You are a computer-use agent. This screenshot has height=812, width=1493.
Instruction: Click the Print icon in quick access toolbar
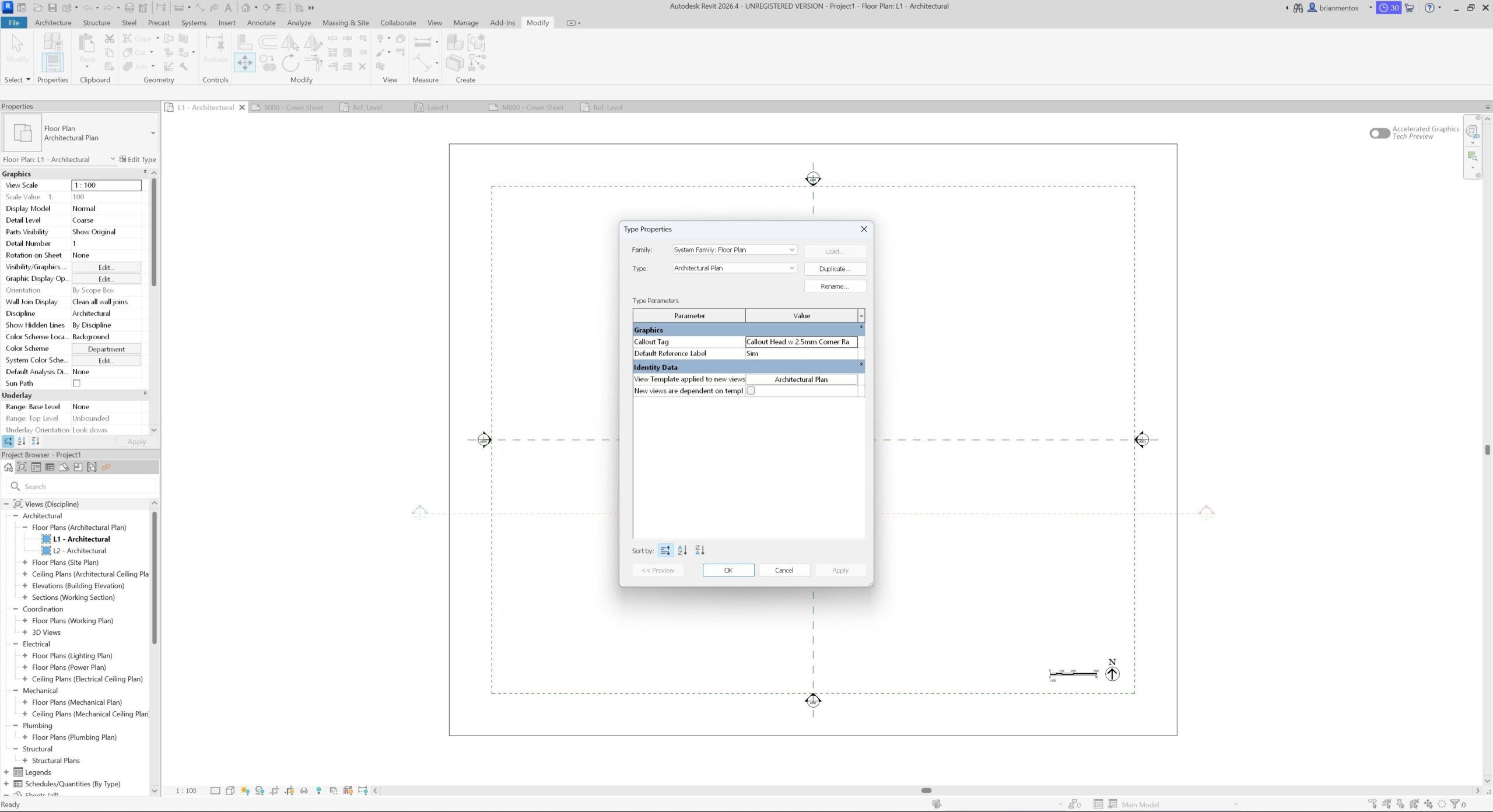129,8
